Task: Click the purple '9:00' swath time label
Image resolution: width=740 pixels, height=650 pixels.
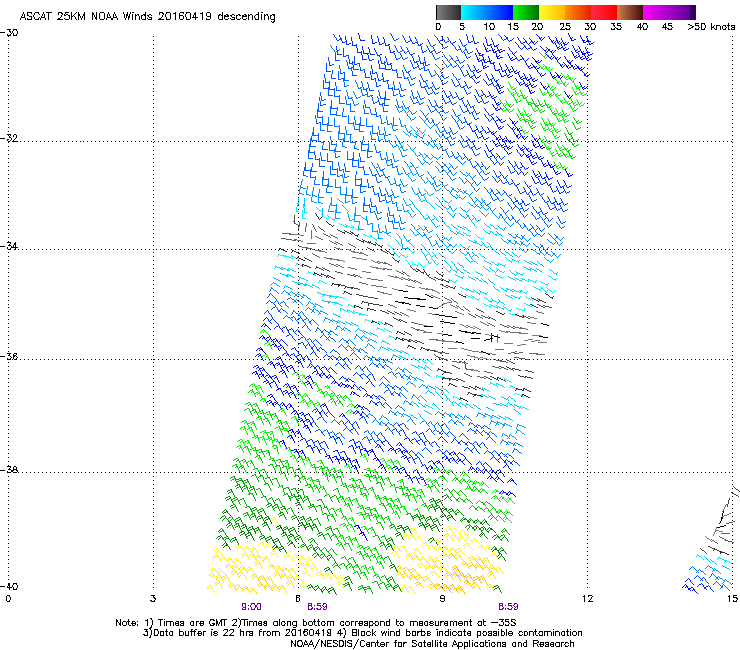Action: click(x=252, y=607)
